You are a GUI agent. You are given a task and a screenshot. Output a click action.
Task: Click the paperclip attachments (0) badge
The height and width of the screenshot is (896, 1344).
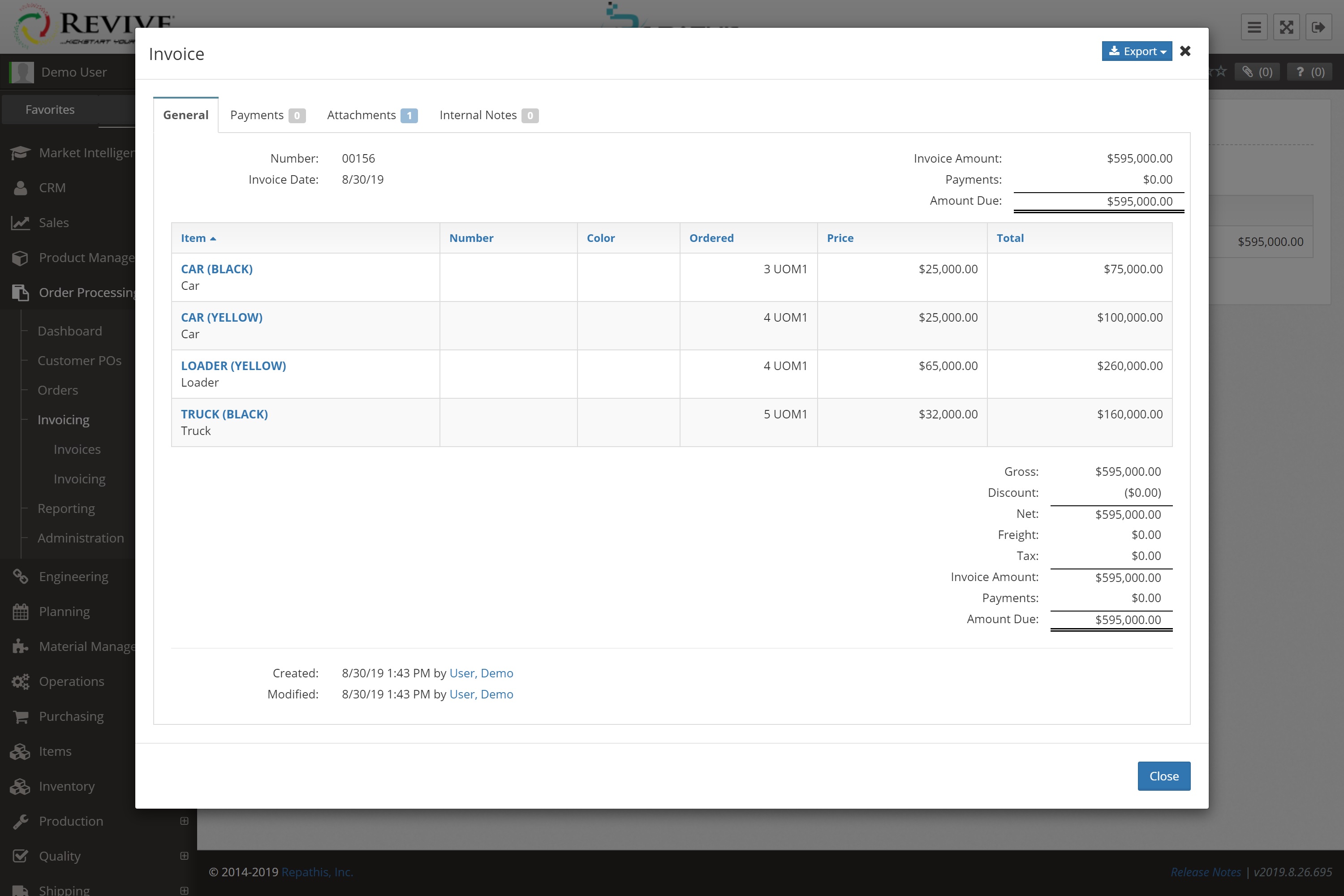coord(1257,72)
